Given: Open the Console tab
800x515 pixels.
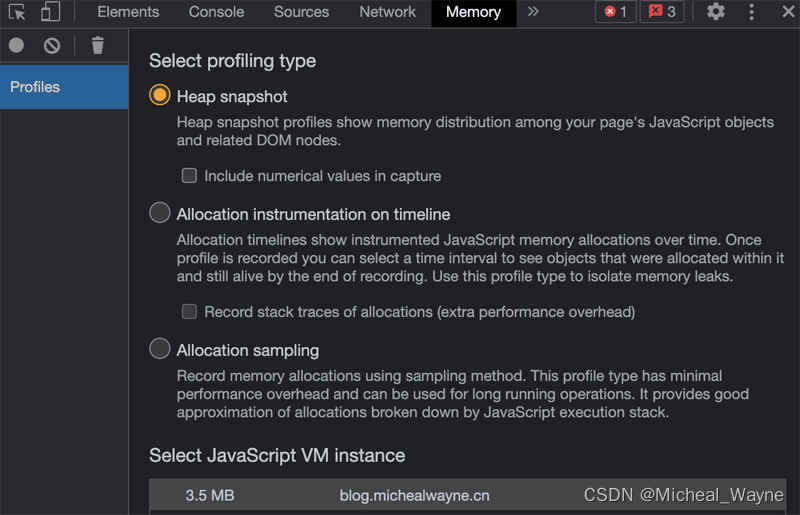Looking at the screenshot, I should (x=216, y=12).
